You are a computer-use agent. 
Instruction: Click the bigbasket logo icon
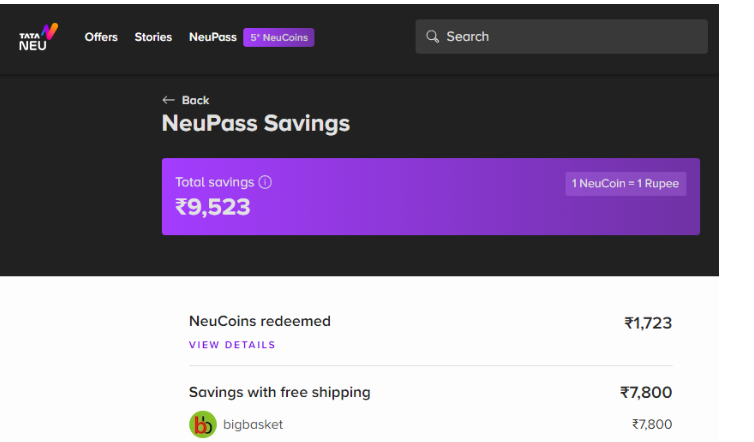tap(202, 424)
